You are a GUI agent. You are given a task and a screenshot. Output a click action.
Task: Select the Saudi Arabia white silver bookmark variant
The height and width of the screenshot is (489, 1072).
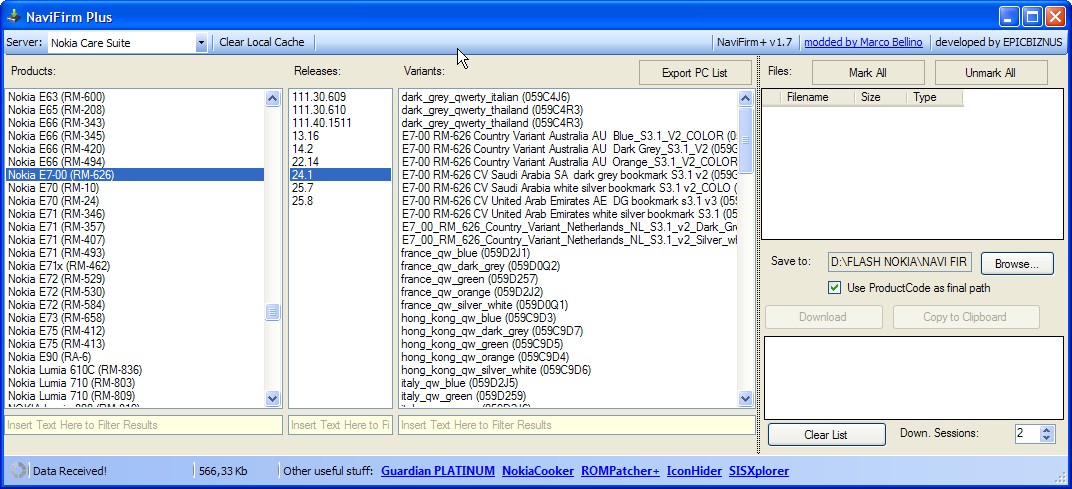pos(568,188)
